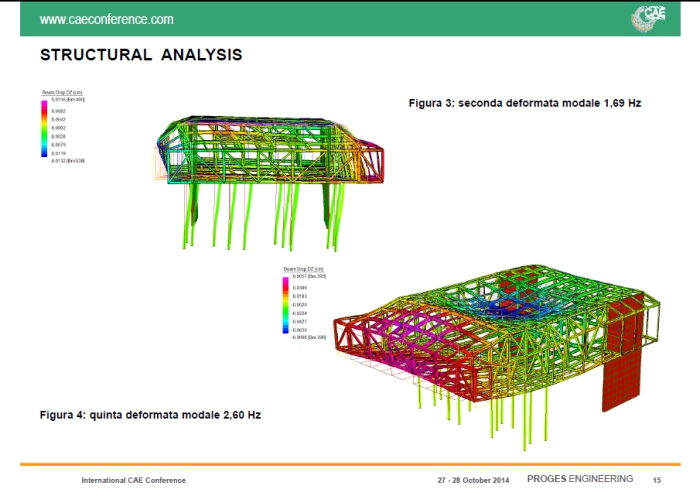Screen dimensions: 700x496
Task: Select the Figura 3 caption text
Action: click(x=524, y=104)
